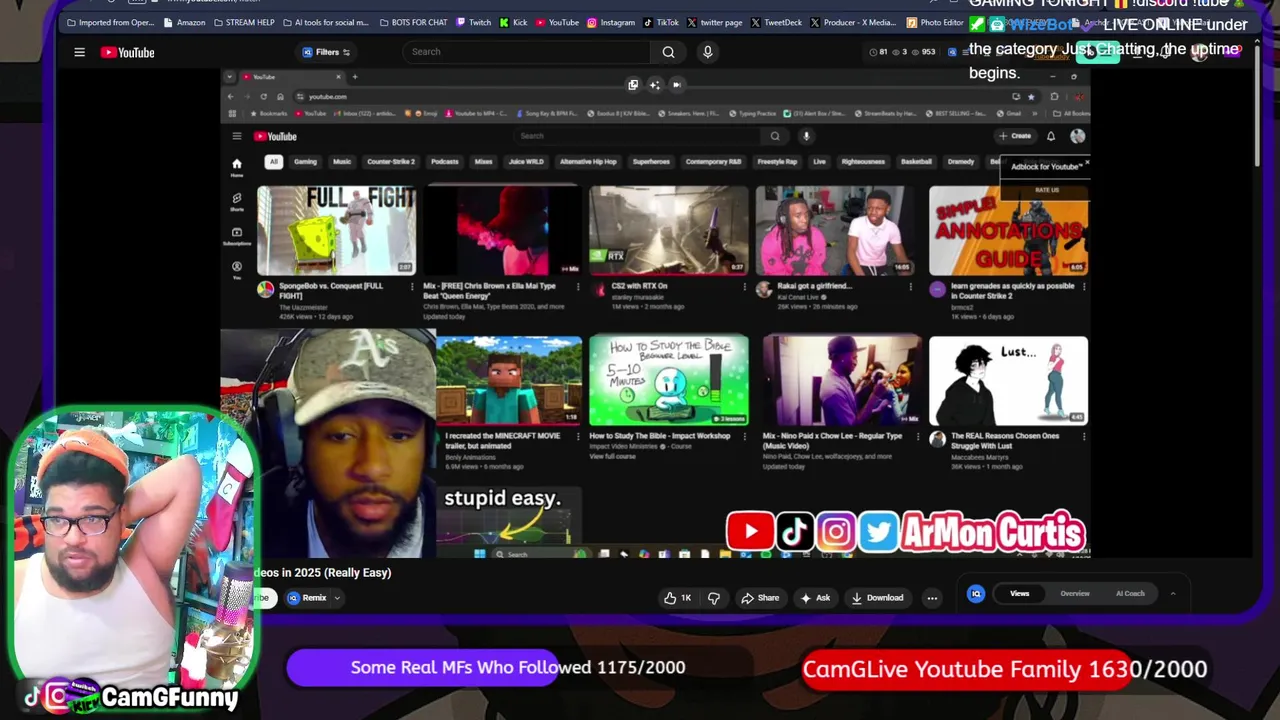
Task: Download the video
Action: tap(877, 598)
